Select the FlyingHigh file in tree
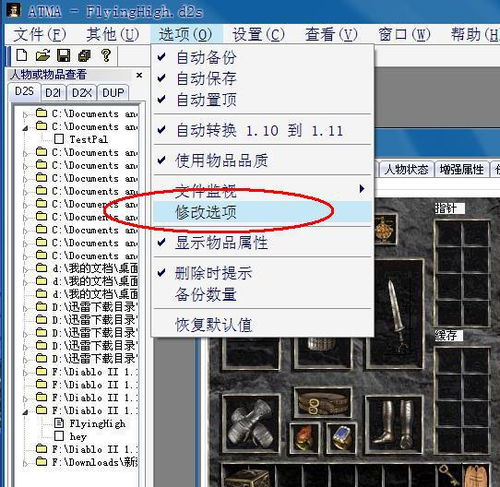500x487 pixels. pos(97,424)
